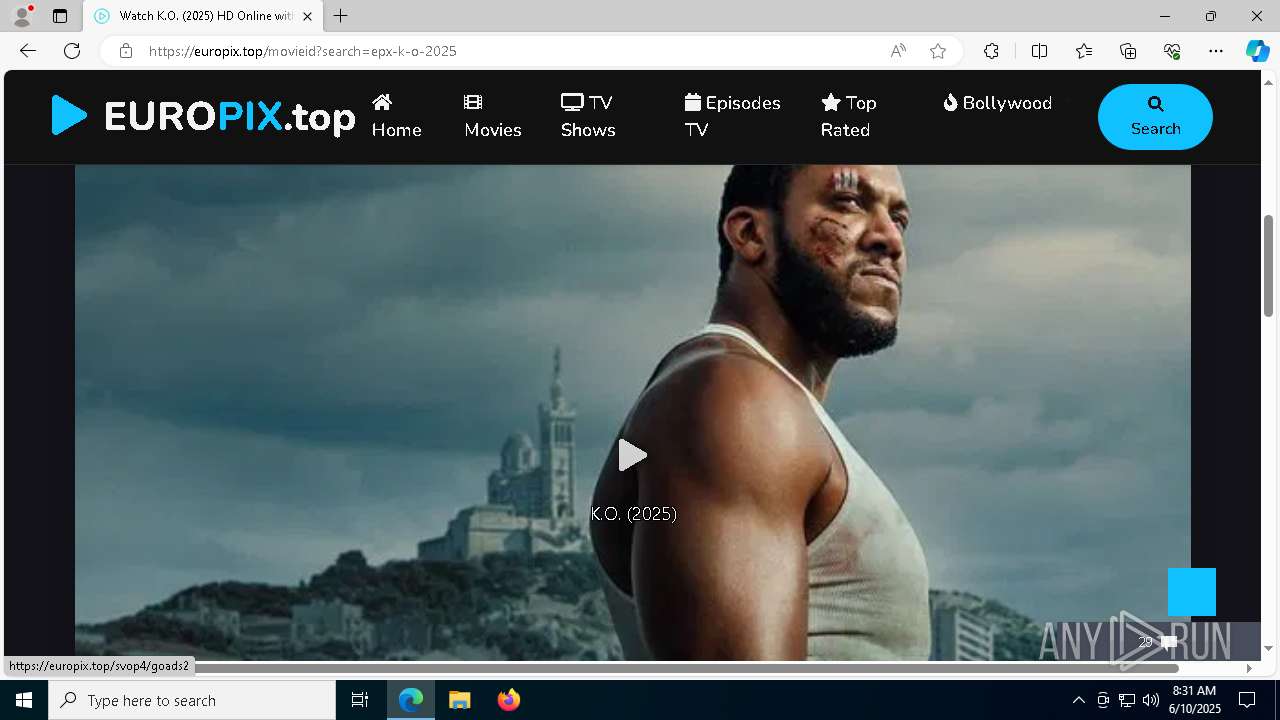Click the taskbar search box
This screenshot has width=1280, height=720.
[192, 700]
